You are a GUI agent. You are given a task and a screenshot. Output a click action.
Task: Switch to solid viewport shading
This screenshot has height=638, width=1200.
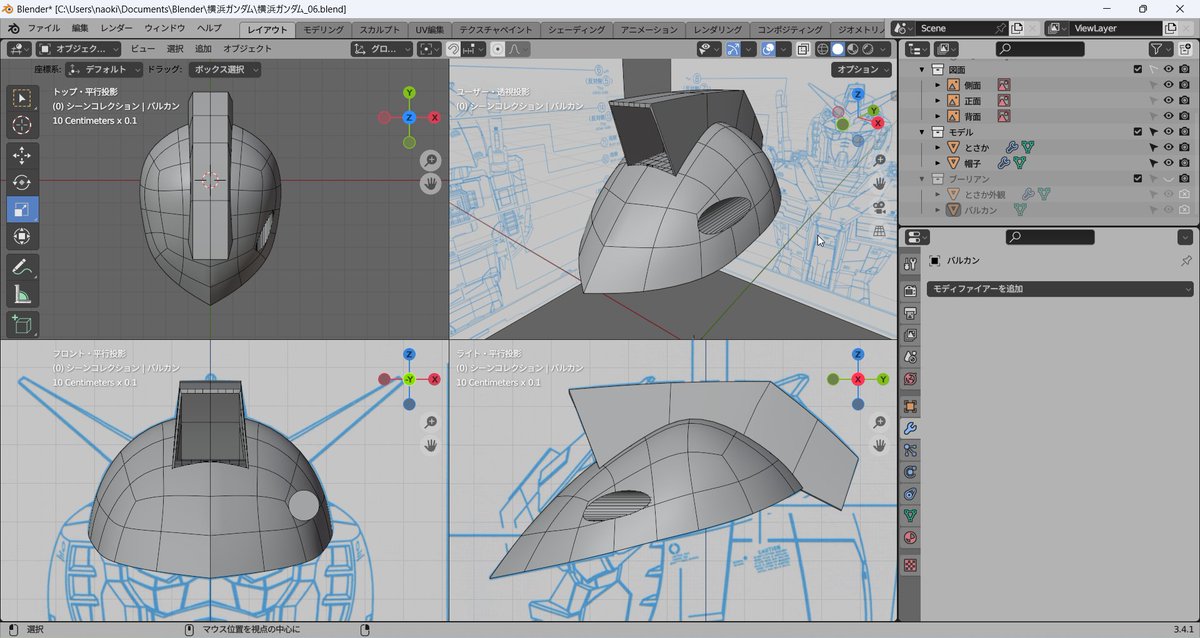(838, 48)
